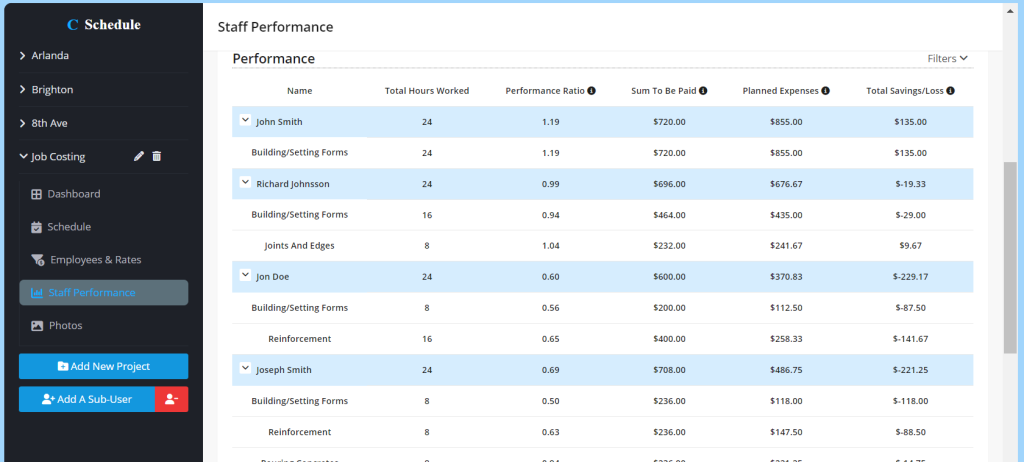The image size is (1024, 462).
Task: Click the Sum To Be Paid info icon
Action: pos(703,91)
